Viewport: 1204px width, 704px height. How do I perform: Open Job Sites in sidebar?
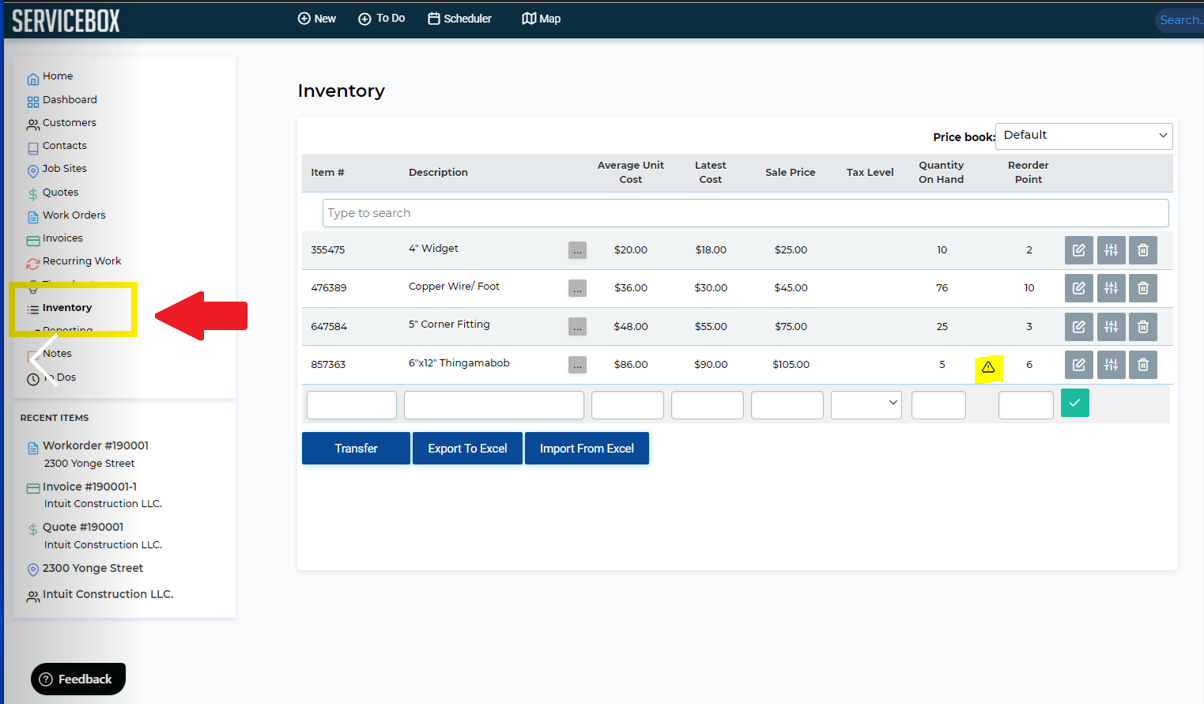(64, 169)
